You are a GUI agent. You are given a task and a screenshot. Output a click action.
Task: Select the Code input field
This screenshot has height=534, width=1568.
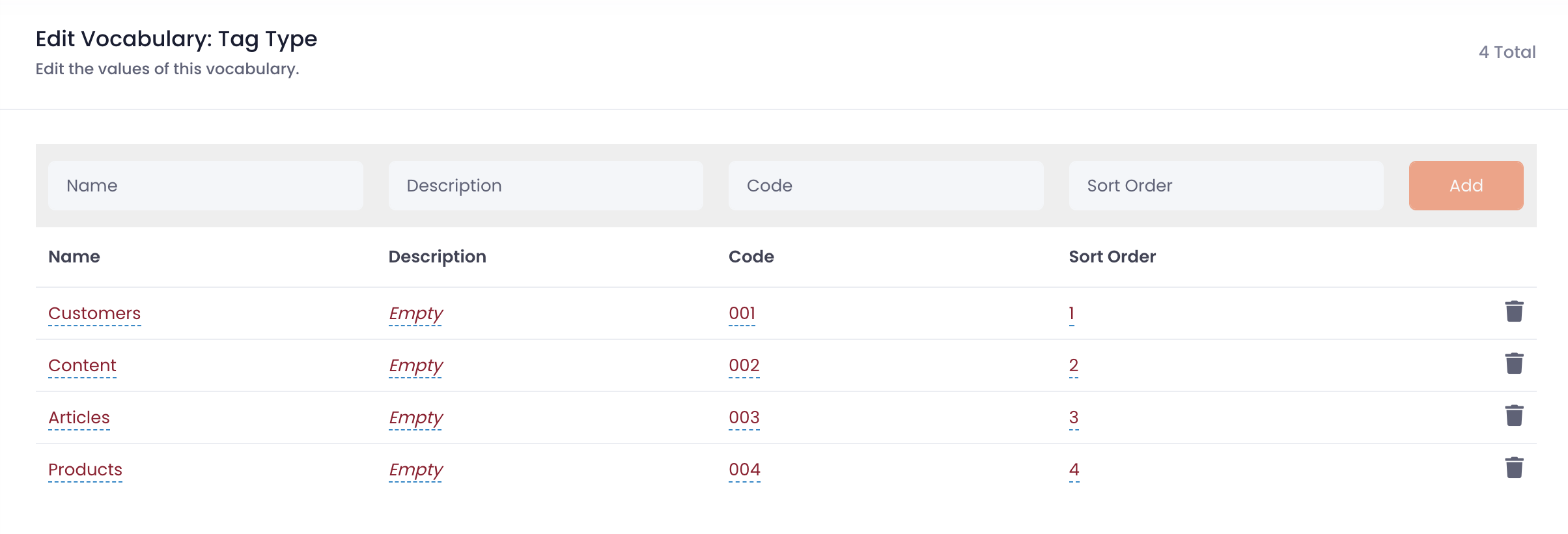click(886, 186)
